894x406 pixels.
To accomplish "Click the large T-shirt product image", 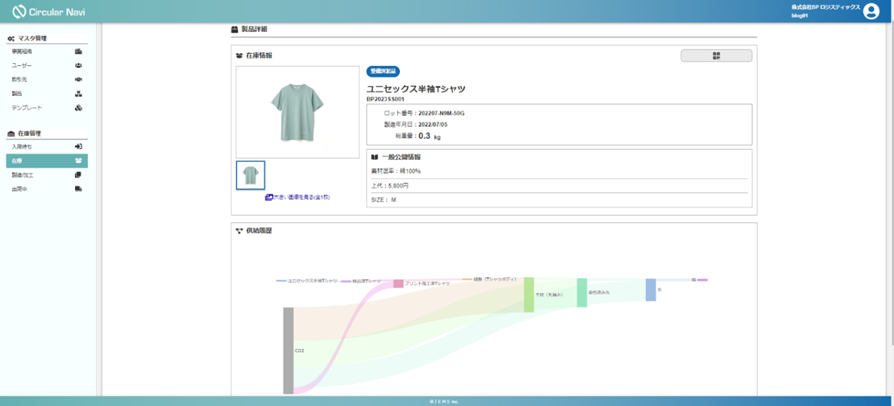I will tap(297, 110).
